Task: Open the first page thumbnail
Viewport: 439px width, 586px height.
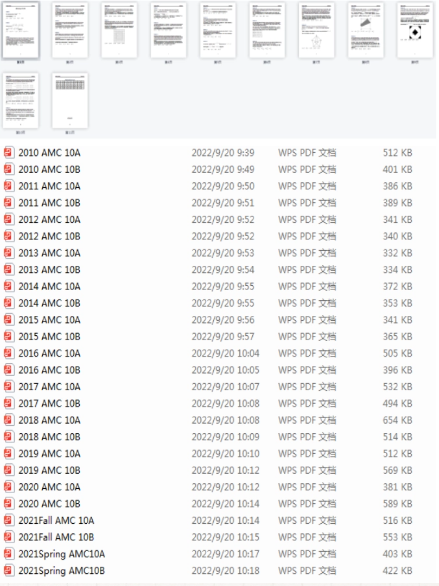Action: coord(21,30)
